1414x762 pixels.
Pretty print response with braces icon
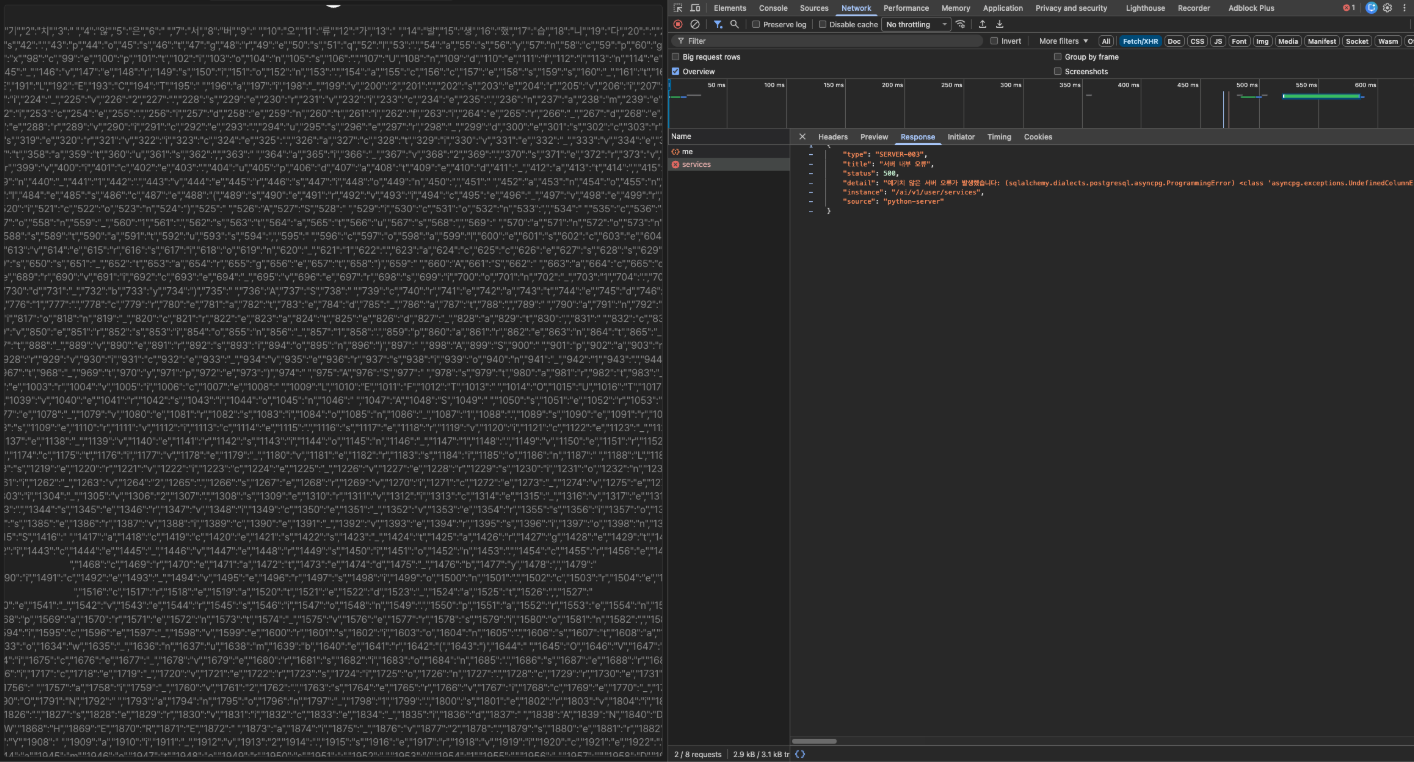tap(799, 754)
